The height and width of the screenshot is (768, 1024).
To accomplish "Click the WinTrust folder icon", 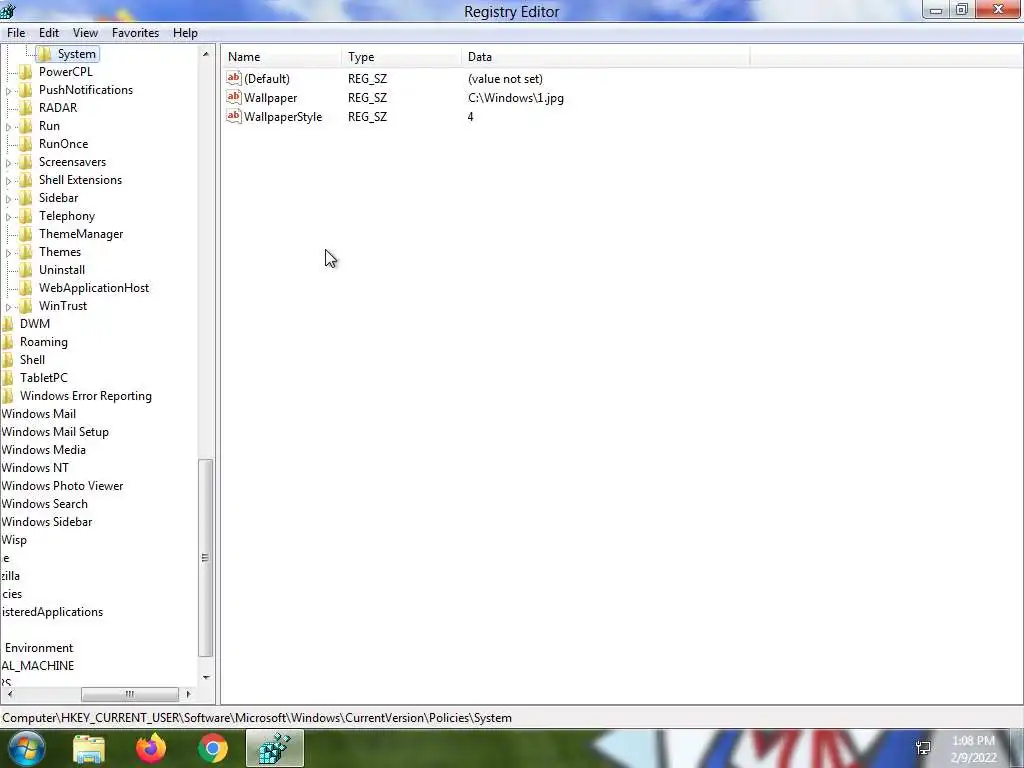I will tap(25, 306).
